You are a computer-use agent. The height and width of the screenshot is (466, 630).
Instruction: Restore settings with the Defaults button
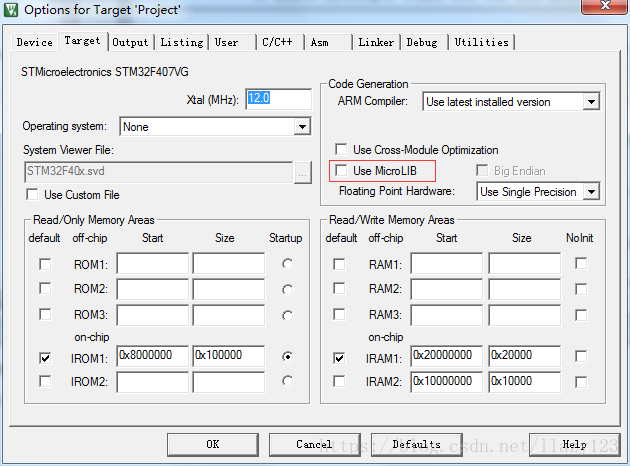click(x=417, y=444)
